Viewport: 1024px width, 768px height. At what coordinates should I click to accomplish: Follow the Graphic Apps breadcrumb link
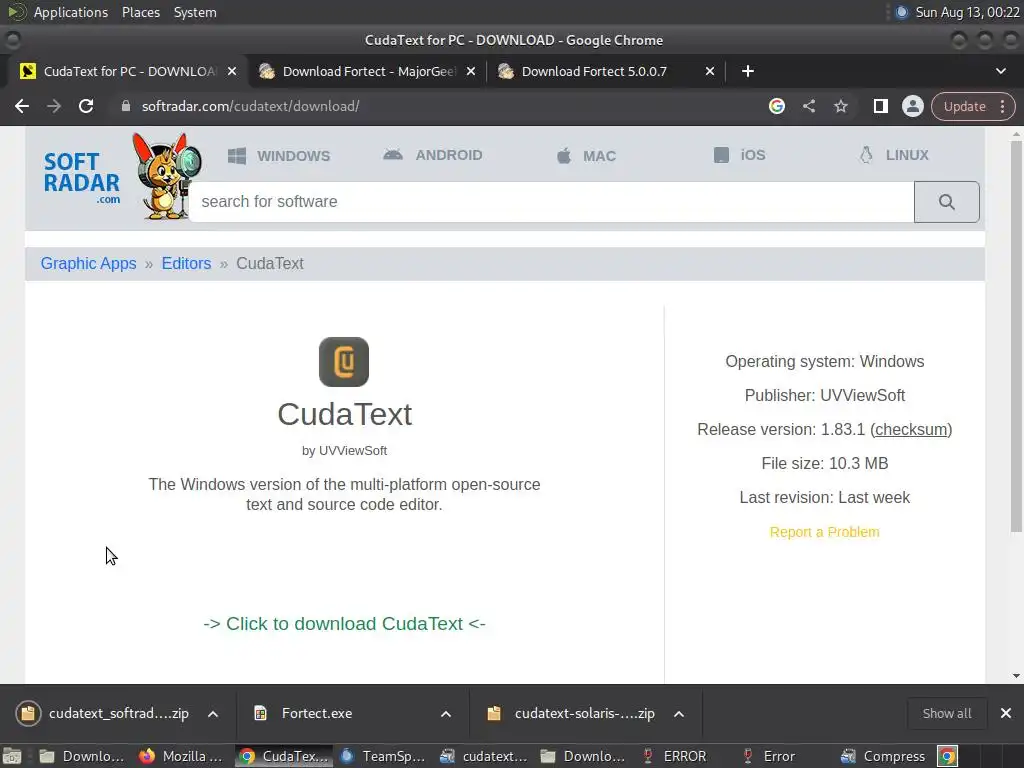[x=88, y=264]
